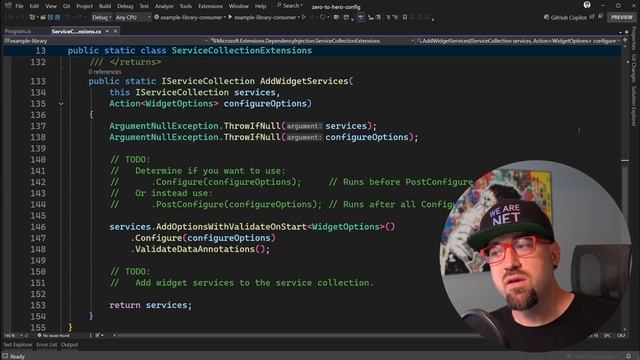Click the feedback icon next to PREVIEW

tap(600, 16)
